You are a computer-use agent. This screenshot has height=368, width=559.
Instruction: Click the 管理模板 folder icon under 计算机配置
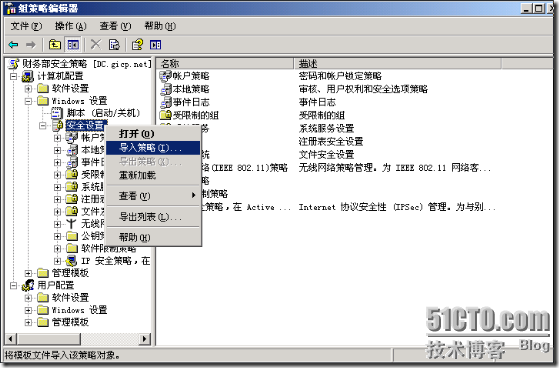[x=43, y=273]
